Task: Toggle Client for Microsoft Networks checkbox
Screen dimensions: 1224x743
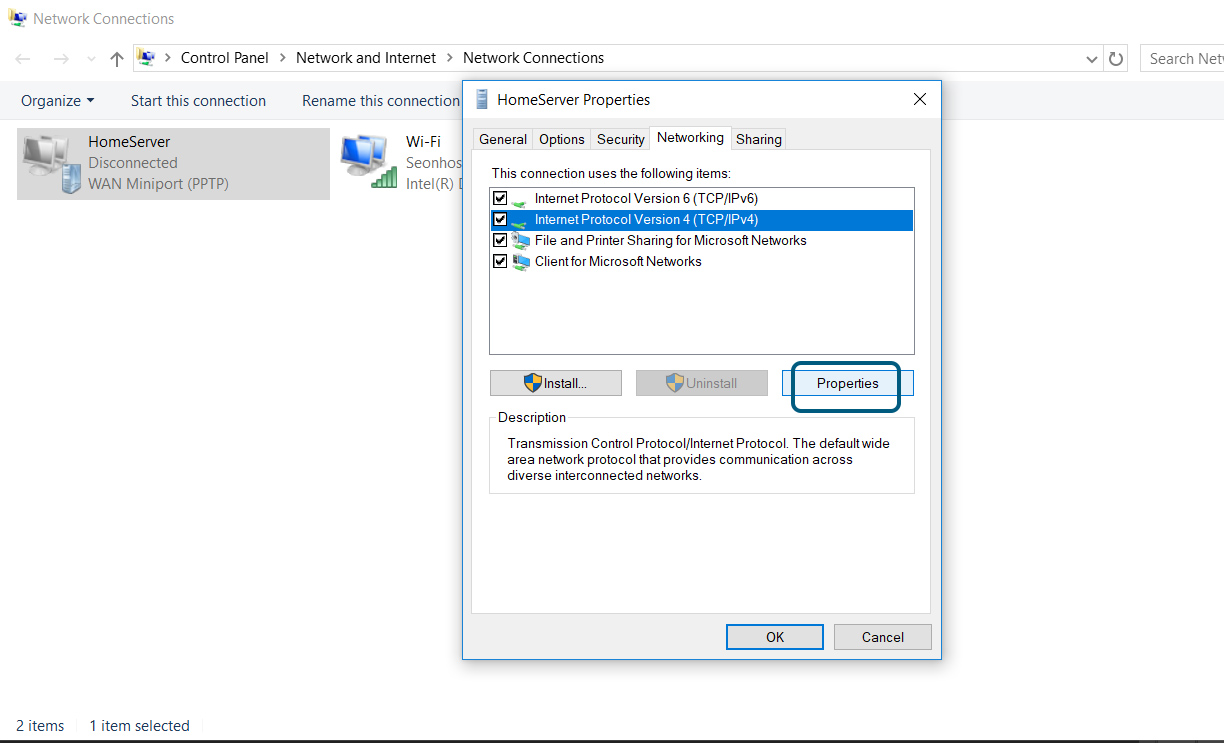Action: tap(500, 262)
